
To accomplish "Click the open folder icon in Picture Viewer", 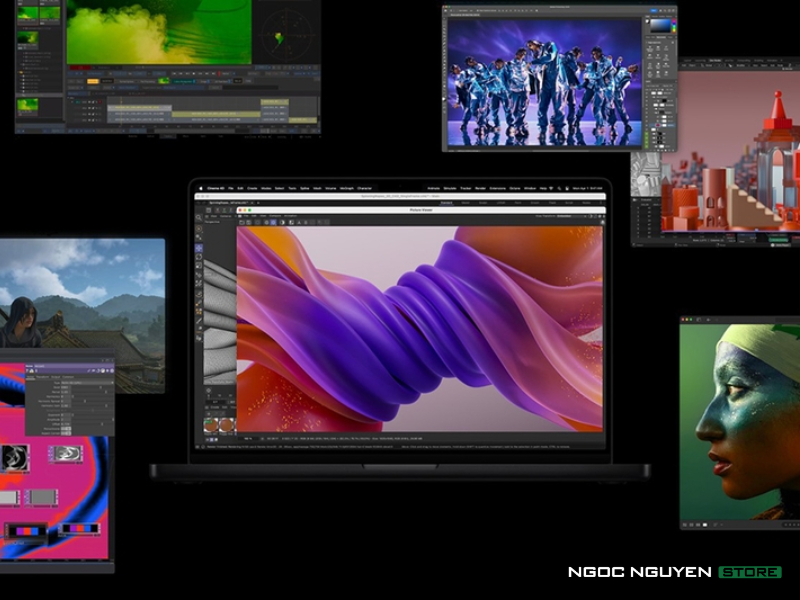I will click(242, 221).
